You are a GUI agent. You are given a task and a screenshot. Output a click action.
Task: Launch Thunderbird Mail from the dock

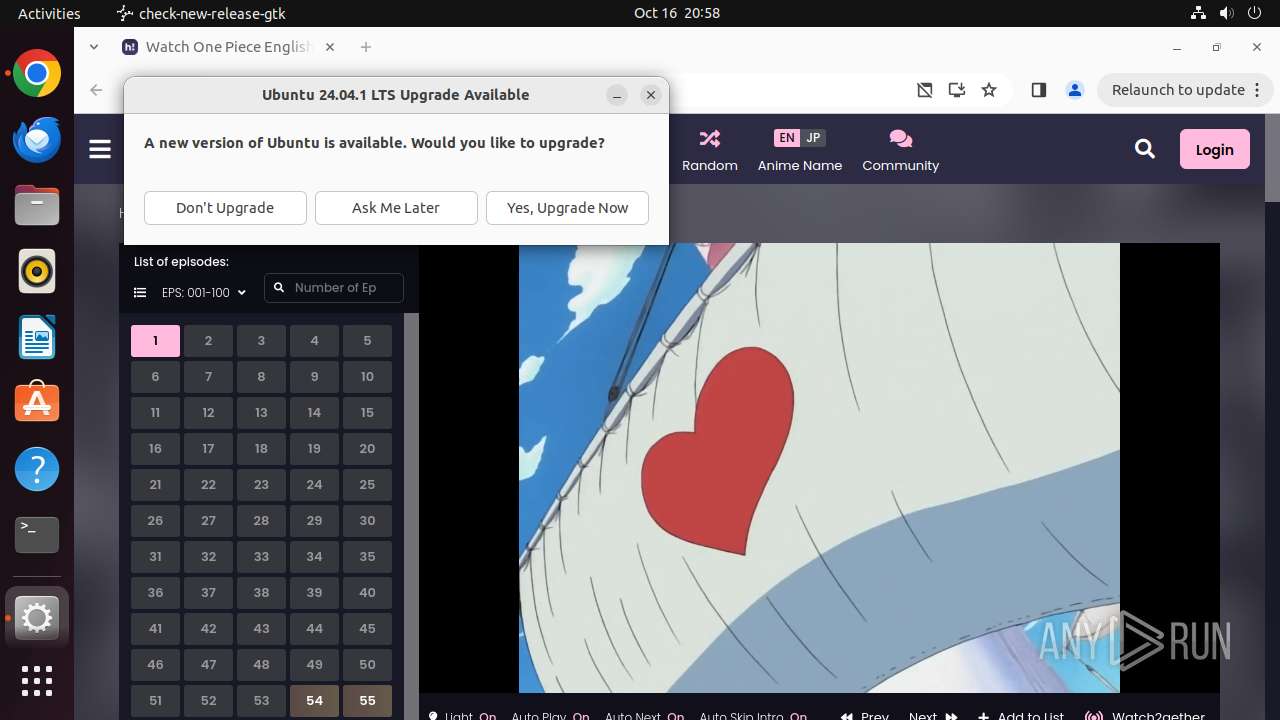(37, 140)
